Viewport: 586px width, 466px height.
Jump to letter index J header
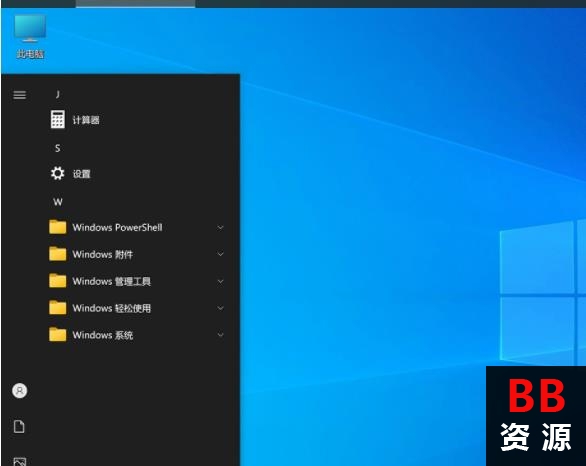58,94
